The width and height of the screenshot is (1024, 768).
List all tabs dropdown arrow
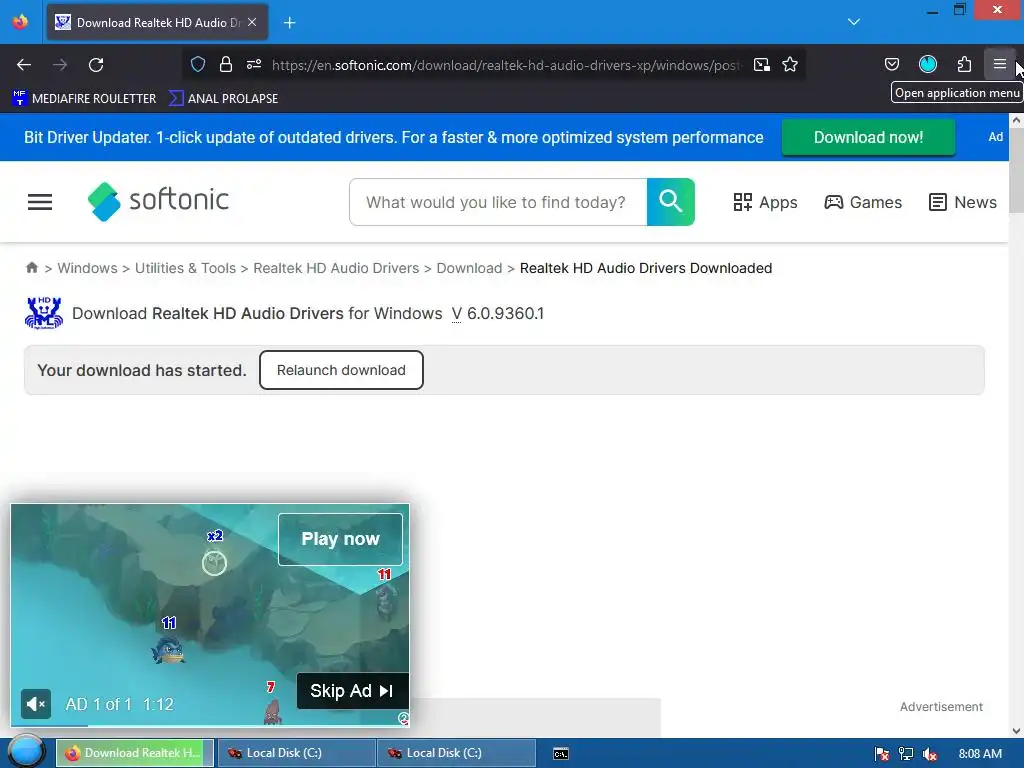(x=854, y=22)
